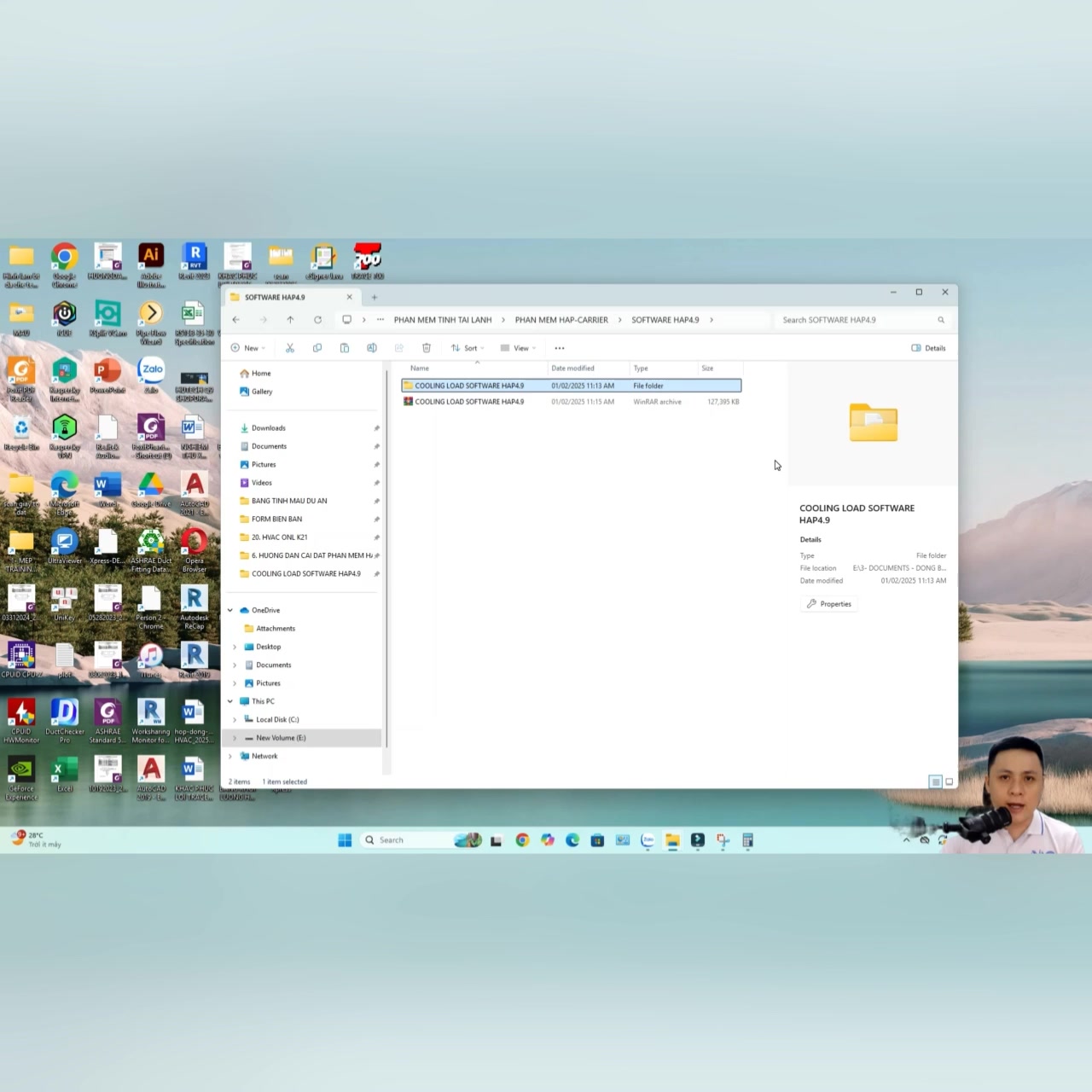Screen dimensions: 1092x1092
Task: Click the Refresh icon beside address bar
Action: click(317, 320)
